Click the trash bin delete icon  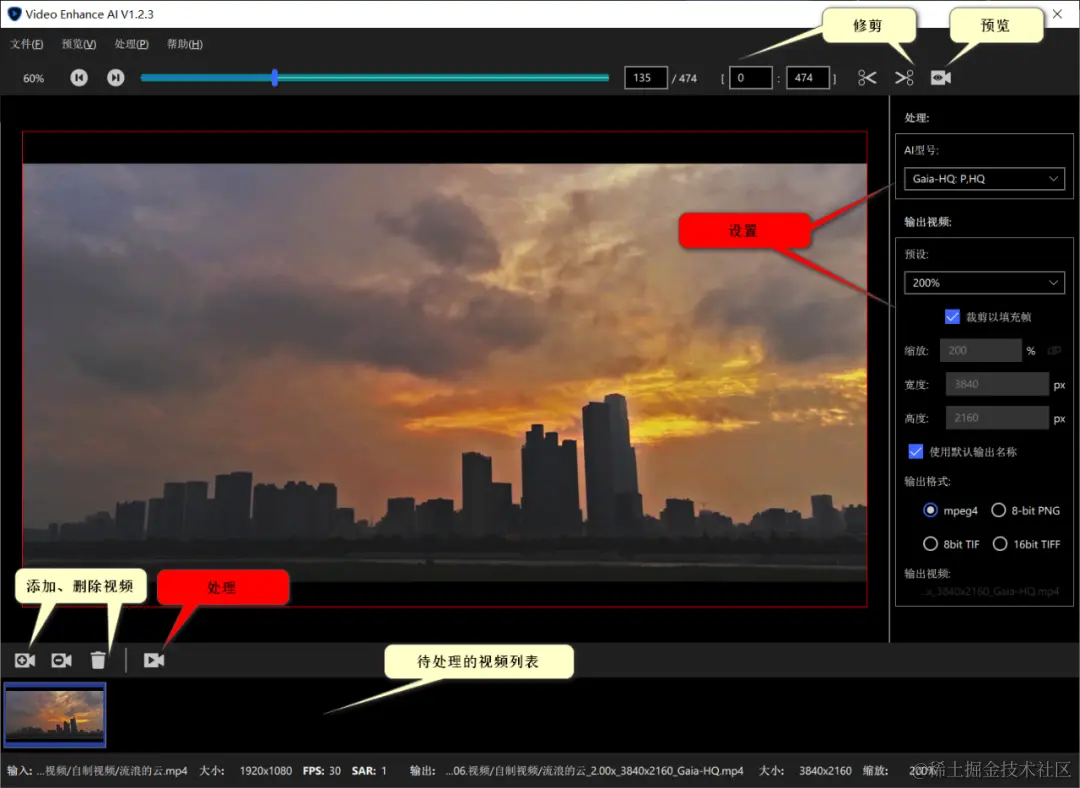[x=98, y=661]
